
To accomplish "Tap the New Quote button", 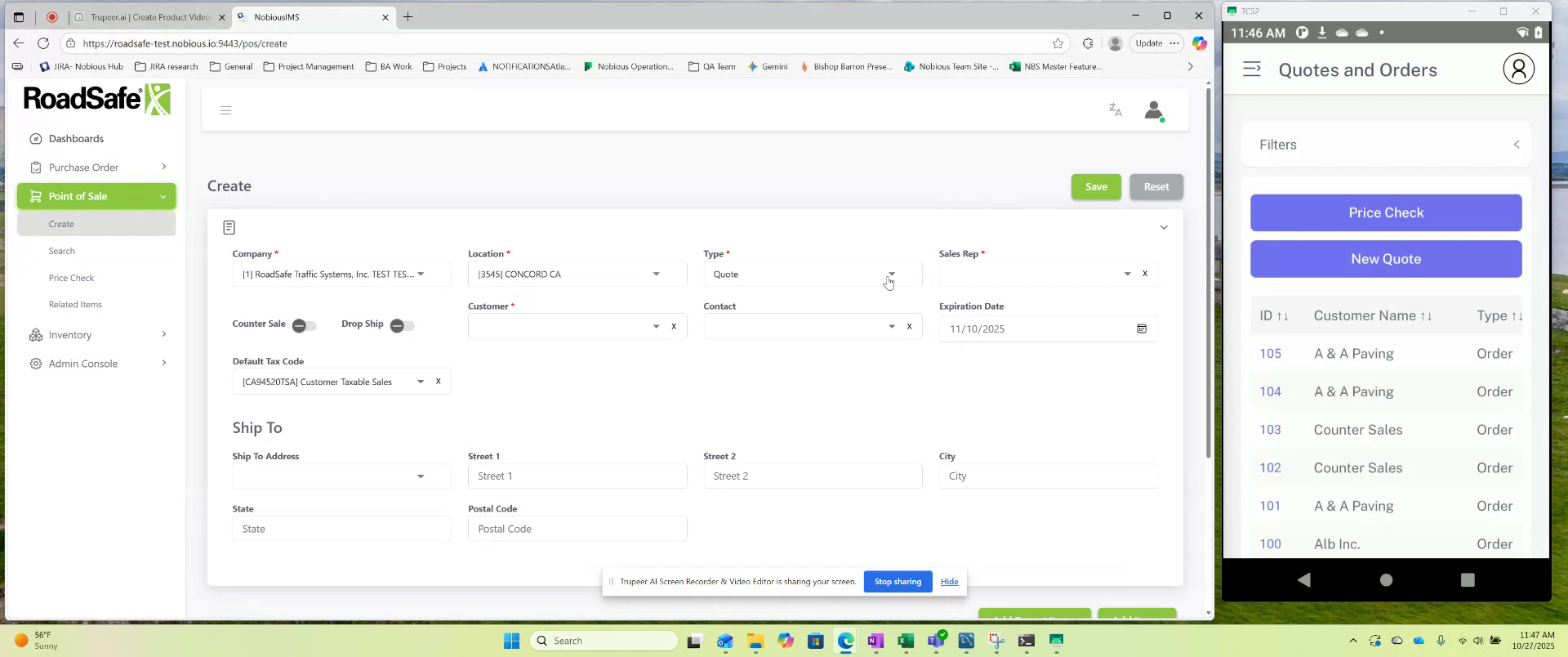I will tap(1386, 259).
